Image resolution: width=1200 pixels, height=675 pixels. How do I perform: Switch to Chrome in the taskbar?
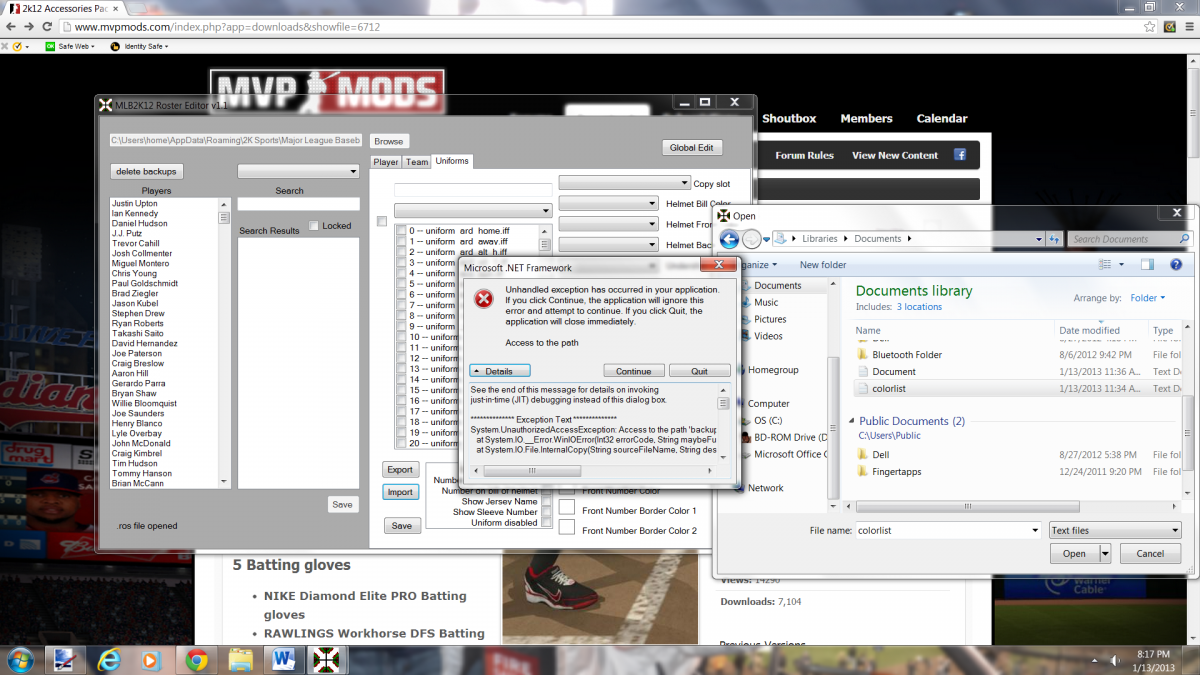(196, 660)
